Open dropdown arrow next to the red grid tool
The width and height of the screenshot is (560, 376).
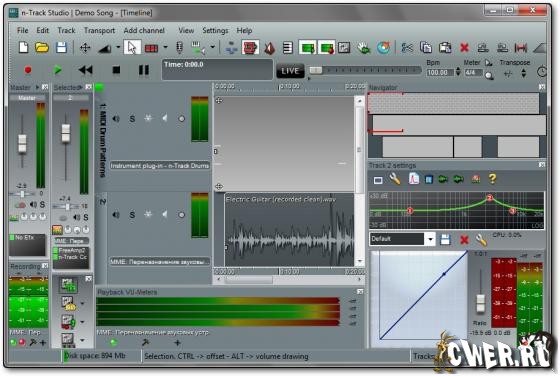(165, 47)
